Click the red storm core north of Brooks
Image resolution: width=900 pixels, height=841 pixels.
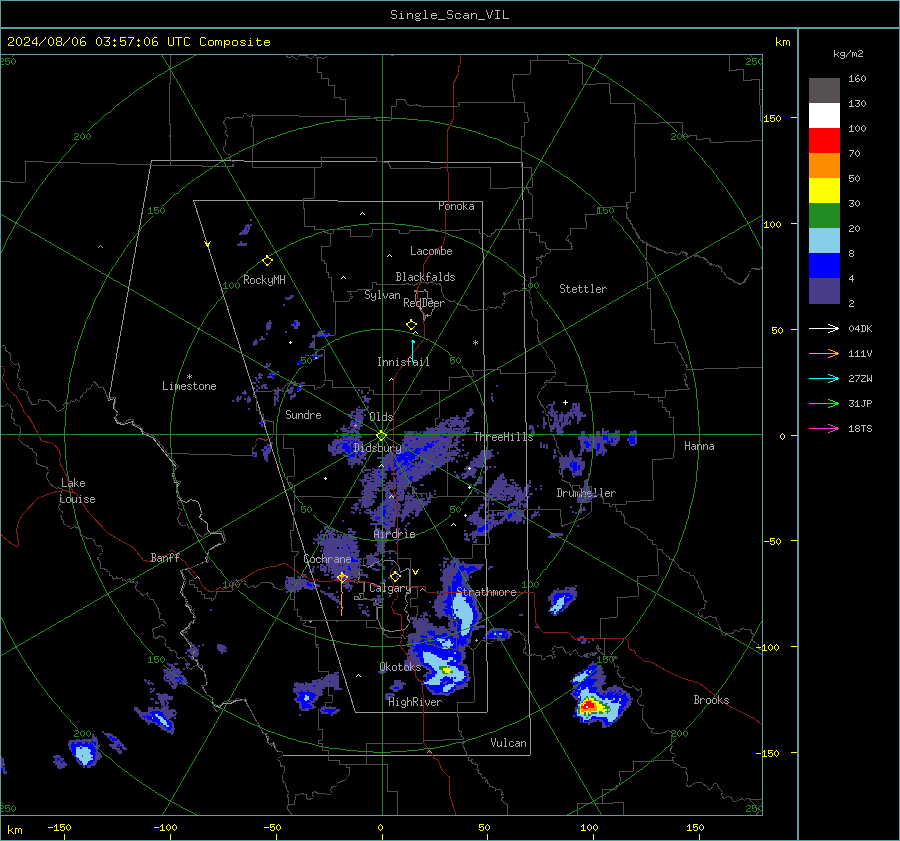tap(589, 705)
